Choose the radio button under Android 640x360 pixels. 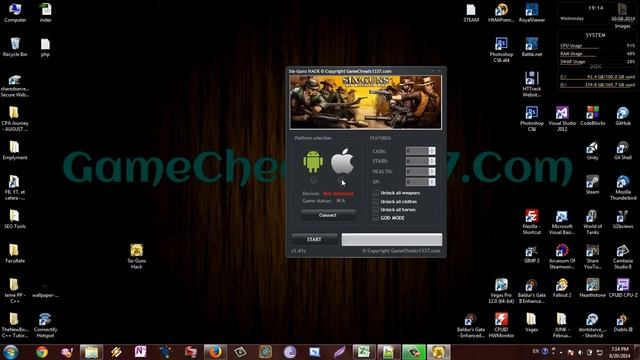pyautogui.click(x=313, y=180)
